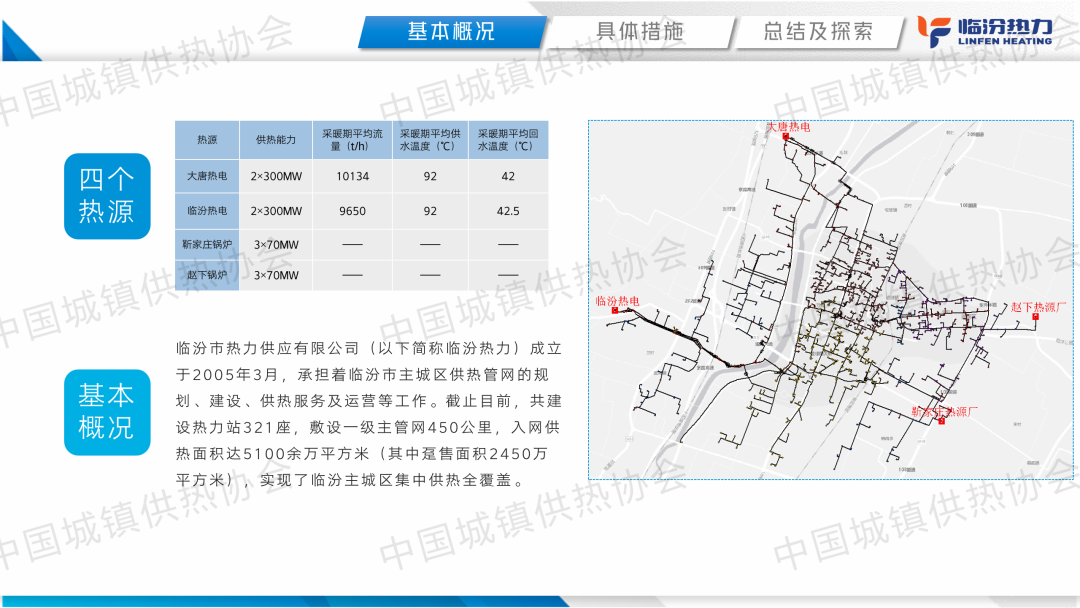This screenshot has width=1080, height=608.
Task: Click the 靳家庄锅炉 row label in table
Action: coord(207,245)
